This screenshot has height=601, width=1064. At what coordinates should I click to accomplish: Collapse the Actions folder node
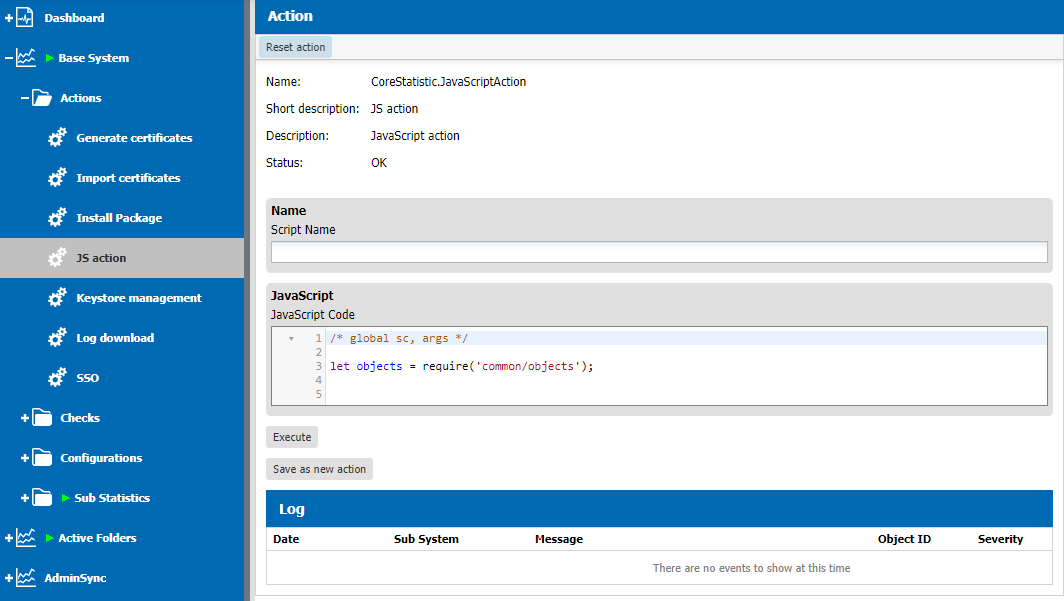coord(25,98)
